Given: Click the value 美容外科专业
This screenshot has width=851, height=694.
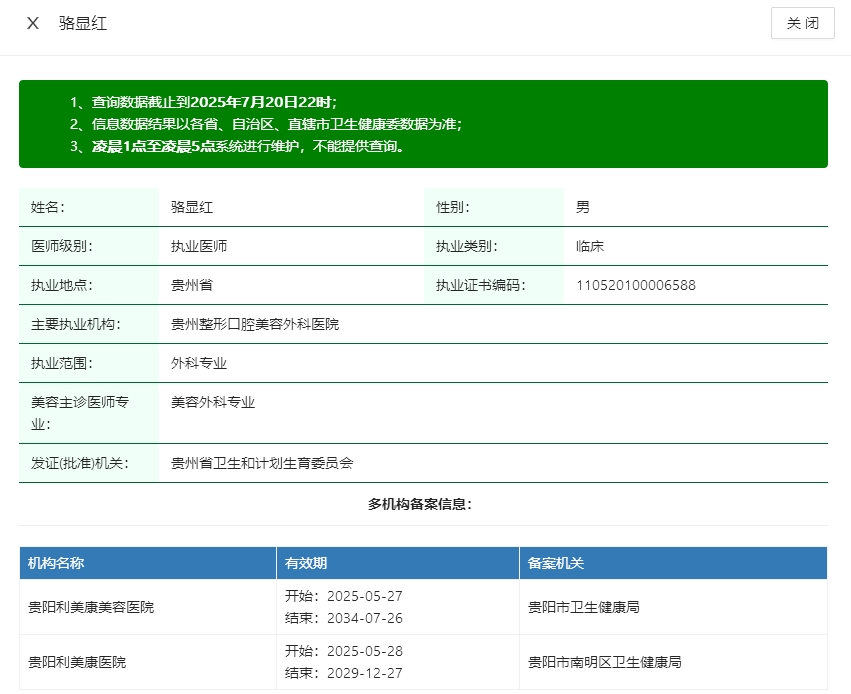Looking at the screenshot, I should (x=213, y=403).
